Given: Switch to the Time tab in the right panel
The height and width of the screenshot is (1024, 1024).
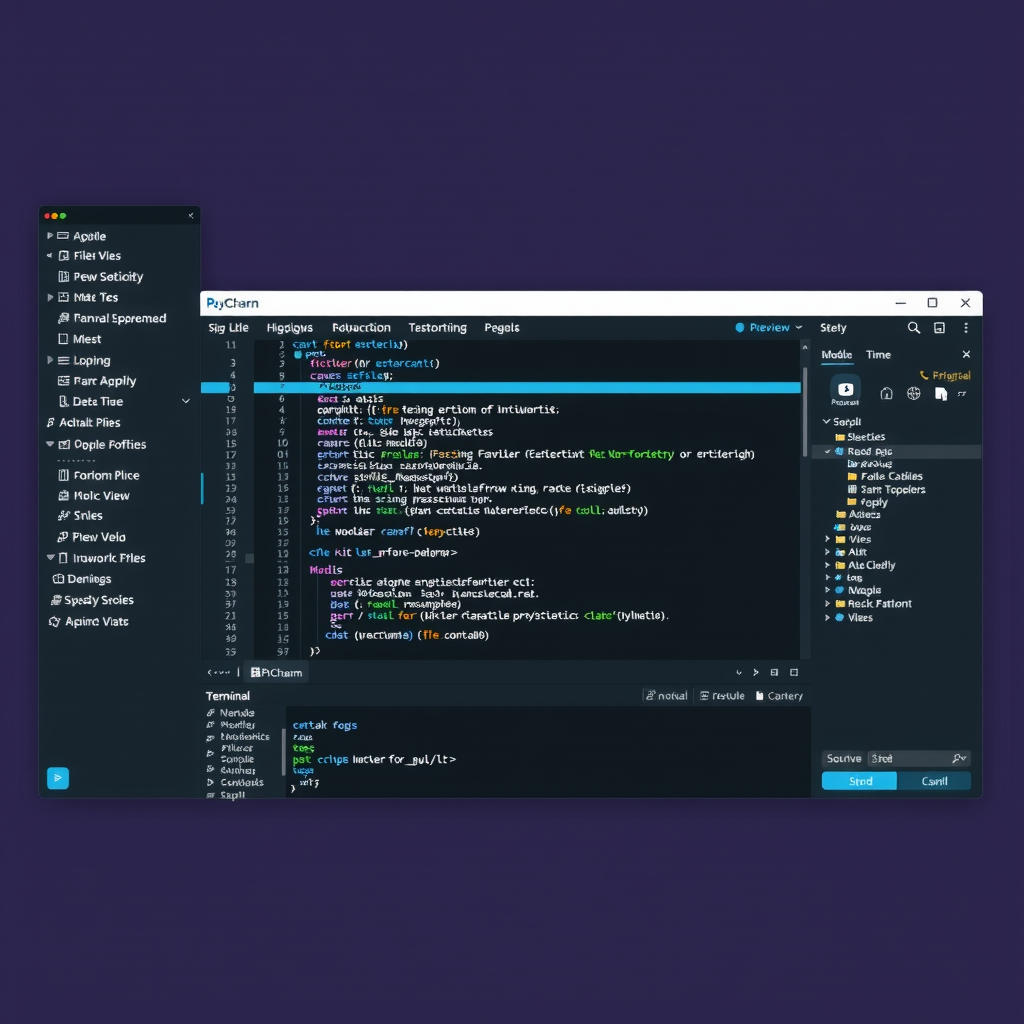Looking at the screenshot, I should (x=877, y=354).
